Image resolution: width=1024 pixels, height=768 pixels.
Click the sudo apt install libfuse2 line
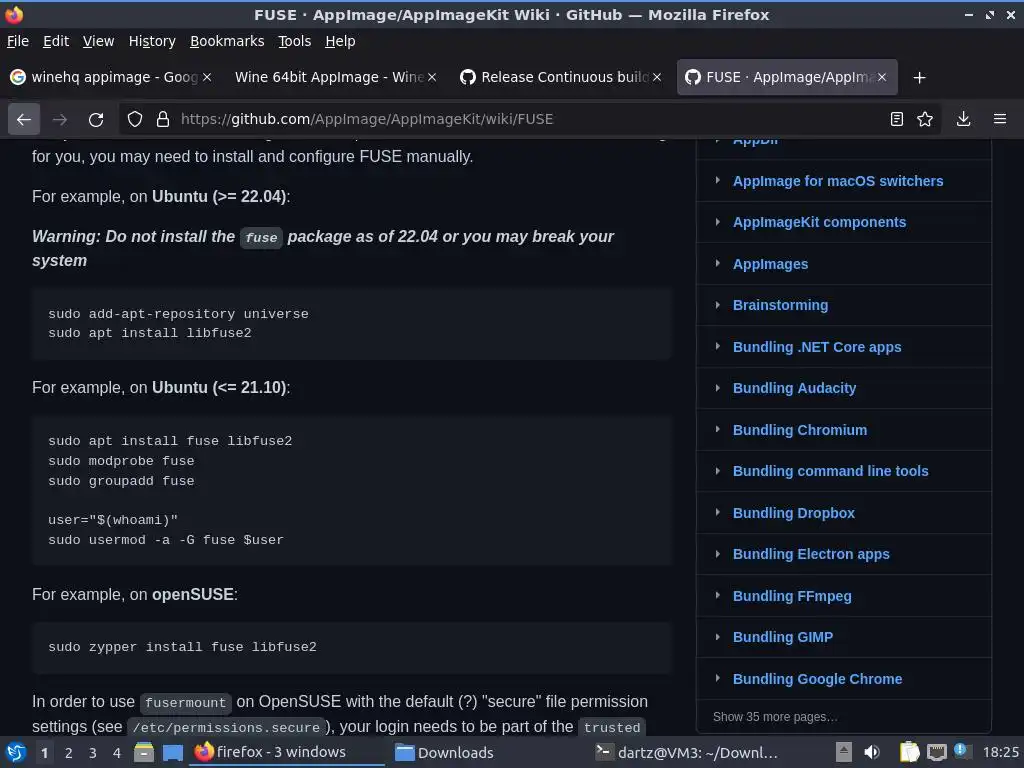(150, 332)
